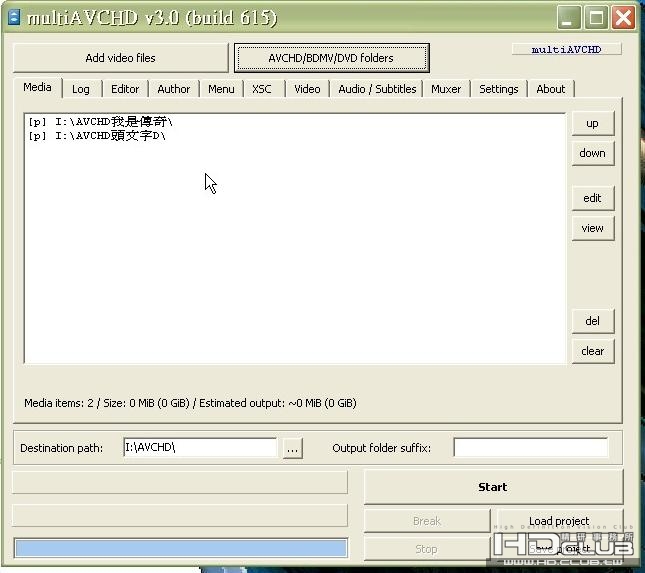645x573 pixels.
Task: Remove item with the del button
Action: click(592, 320)
